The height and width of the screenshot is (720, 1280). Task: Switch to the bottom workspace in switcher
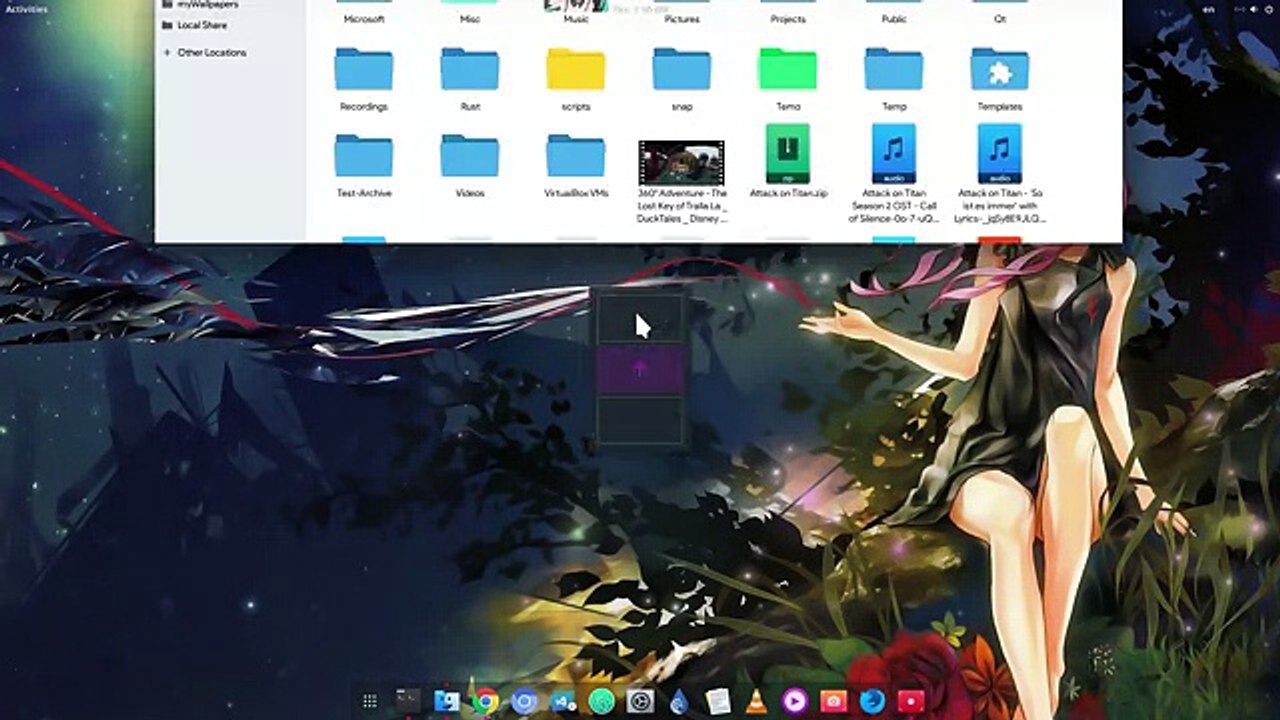point(641,420)
